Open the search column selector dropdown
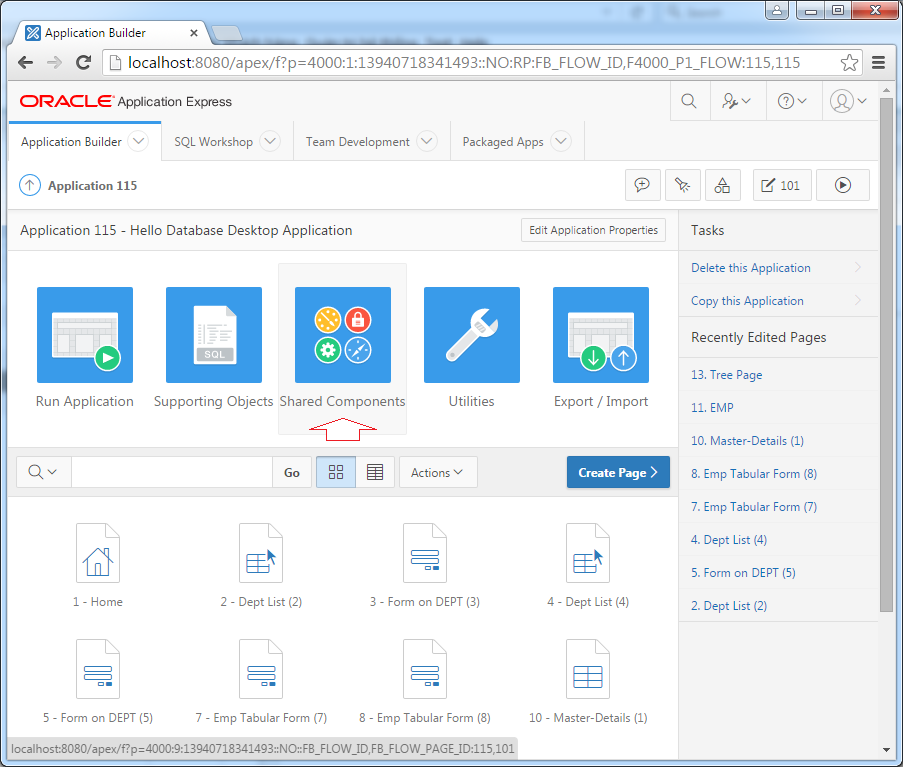The height and width of the screenshot is (767, 903). coord(43,472)
